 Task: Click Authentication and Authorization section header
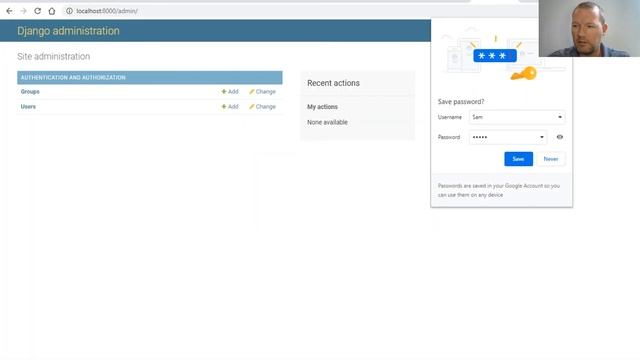click(73, 78)
